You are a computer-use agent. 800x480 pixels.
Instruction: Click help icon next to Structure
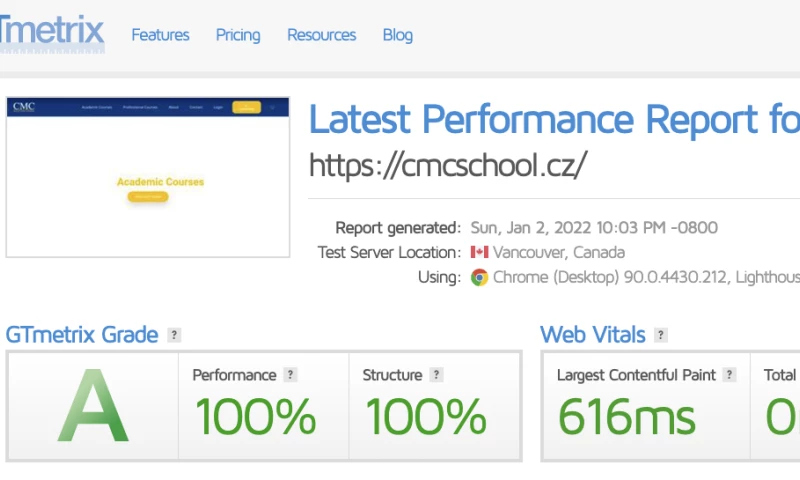pyautogui.click(x=437, y=375)
